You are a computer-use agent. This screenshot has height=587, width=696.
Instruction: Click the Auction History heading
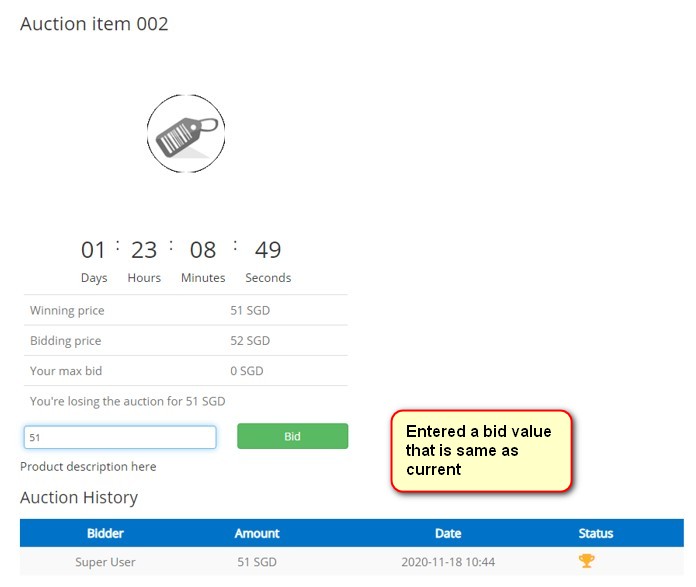79,497
